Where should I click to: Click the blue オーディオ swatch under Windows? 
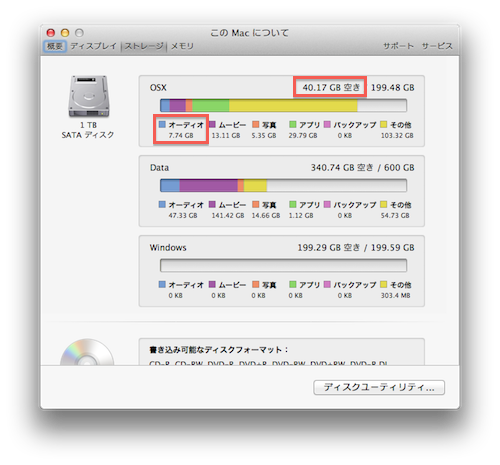[x=162, y=284]
